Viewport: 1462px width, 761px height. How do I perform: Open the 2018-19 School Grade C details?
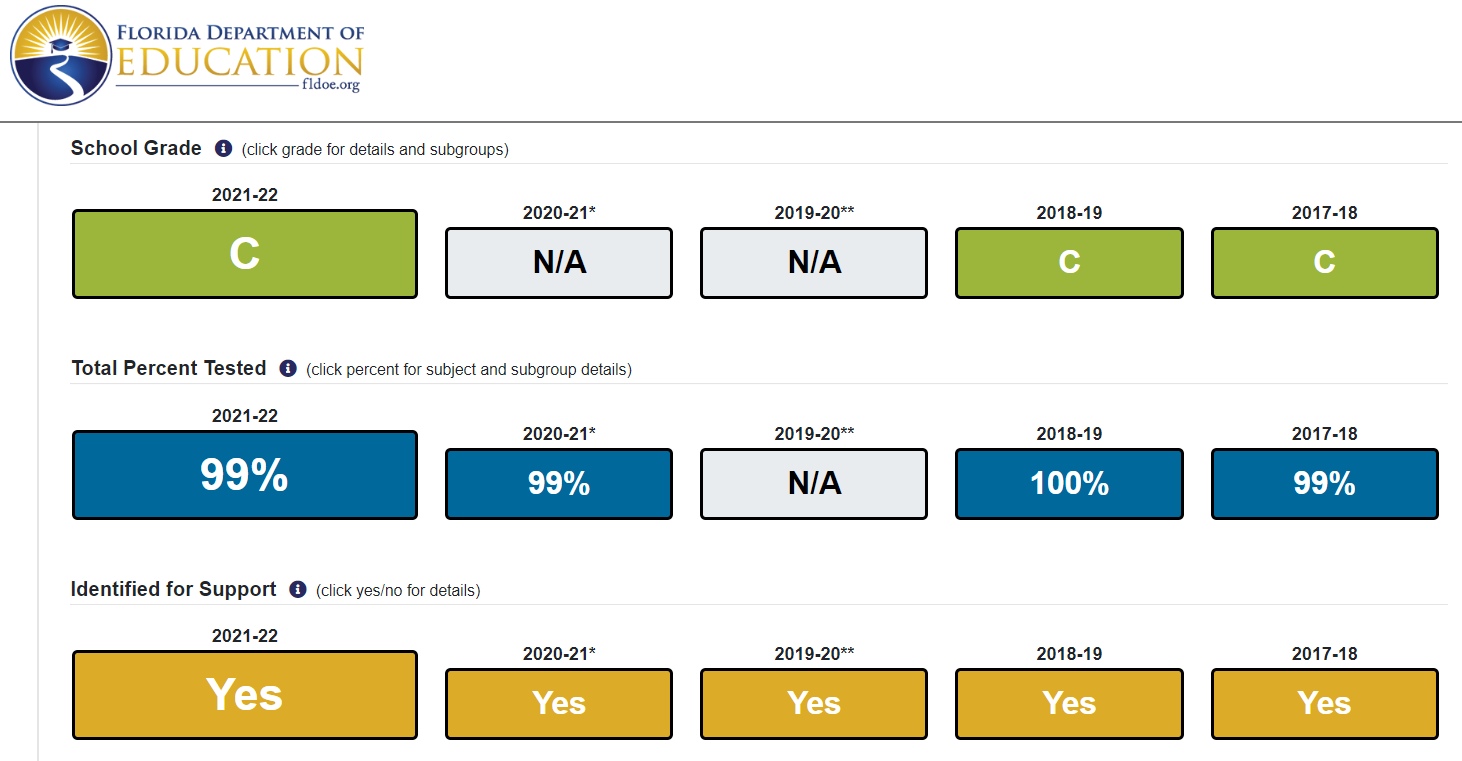click(x=1069, y=263)
